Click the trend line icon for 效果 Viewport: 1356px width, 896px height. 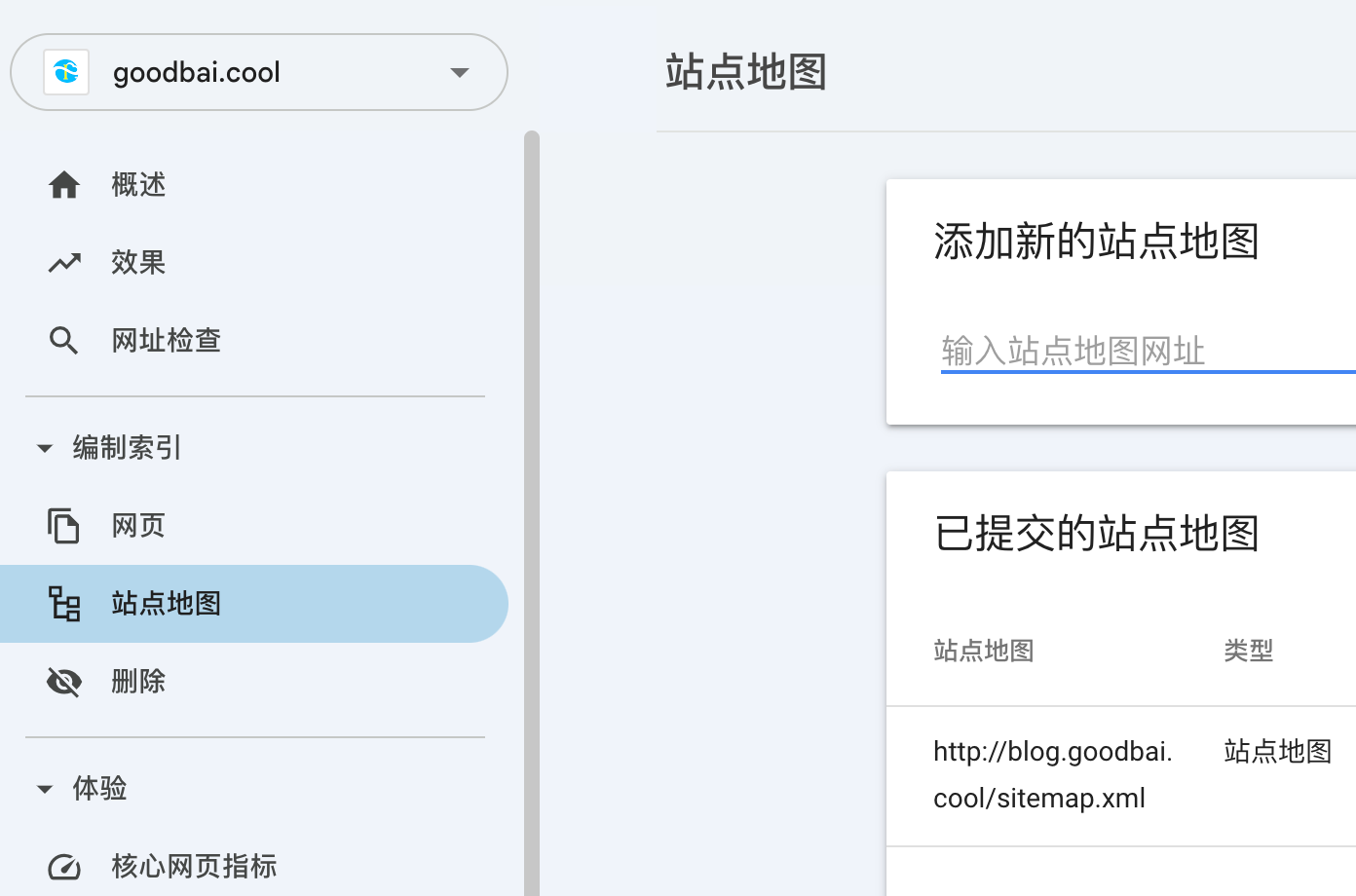pyautogui.click(x=64, y=262)
